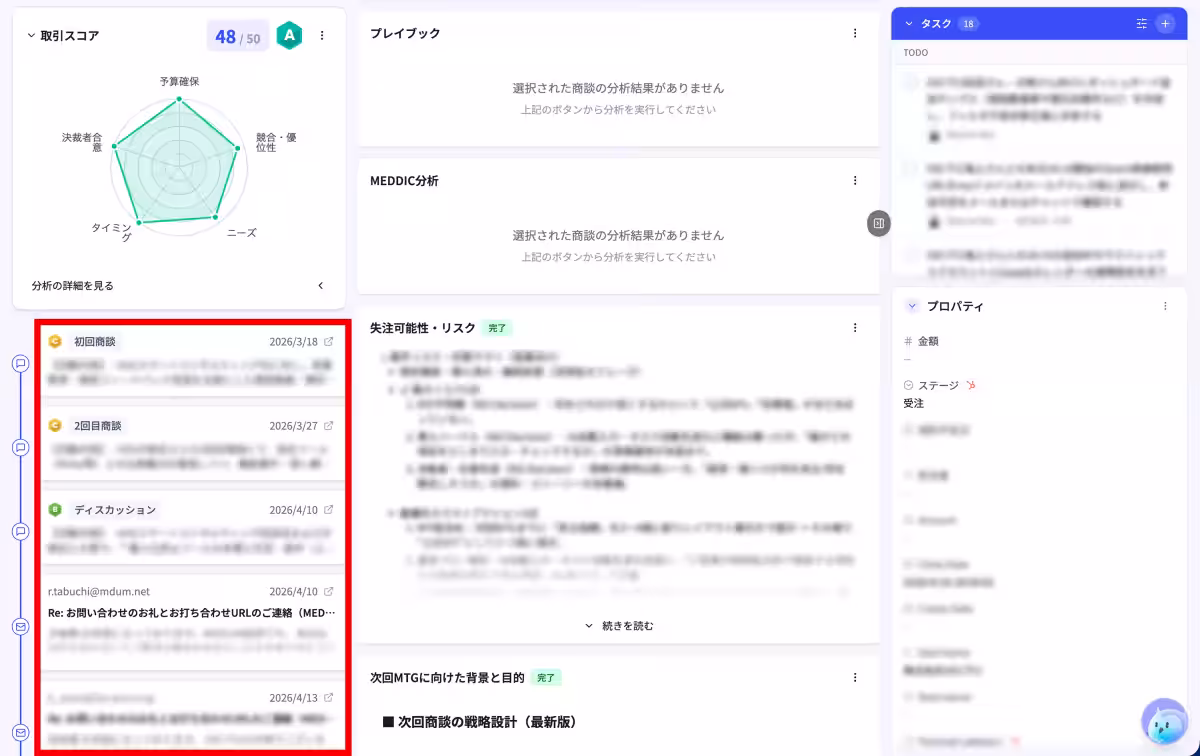Click the HubSpot icon next to ステージ

click(971, 385)
